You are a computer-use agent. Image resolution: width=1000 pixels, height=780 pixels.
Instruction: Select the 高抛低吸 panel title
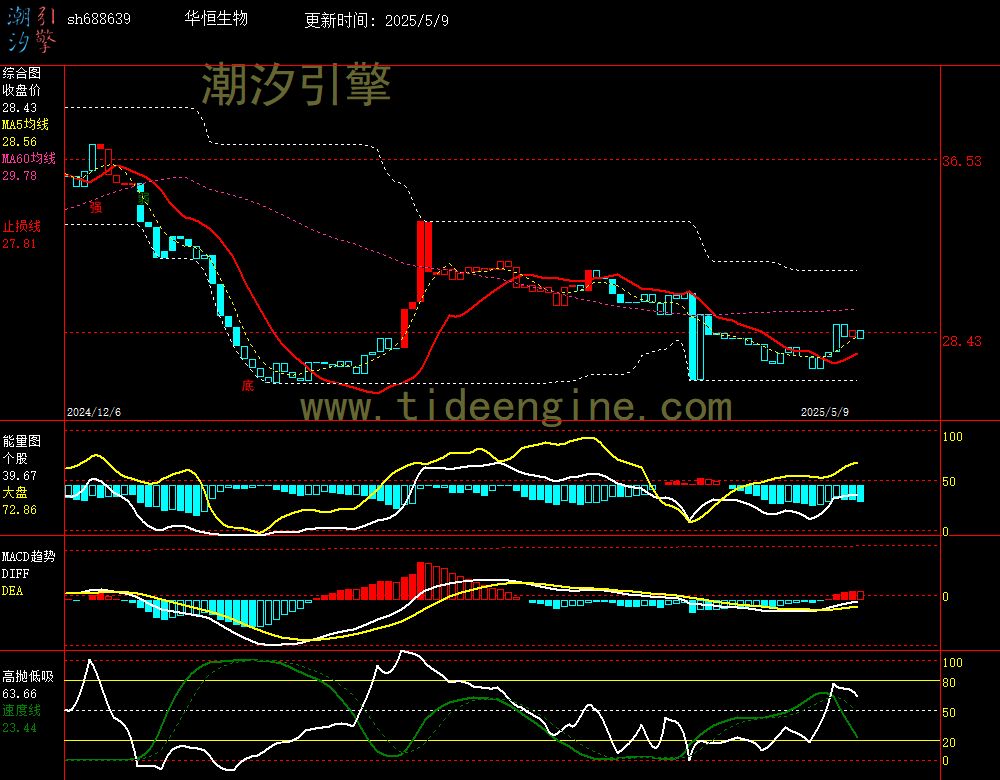pos(27,677)
